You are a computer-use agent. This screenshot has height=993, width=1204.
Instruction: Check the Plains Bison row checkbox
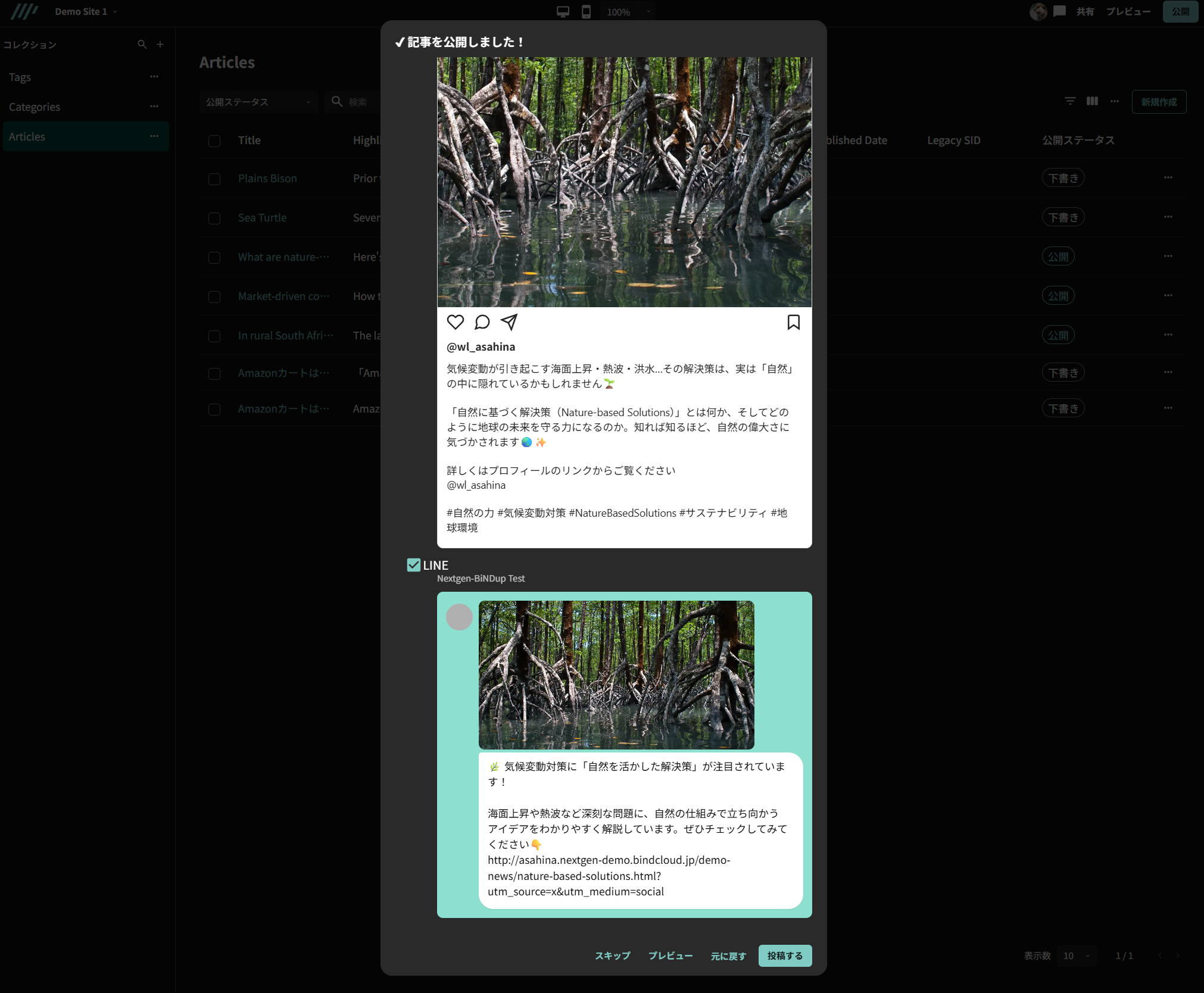click(x=214, y=179)
